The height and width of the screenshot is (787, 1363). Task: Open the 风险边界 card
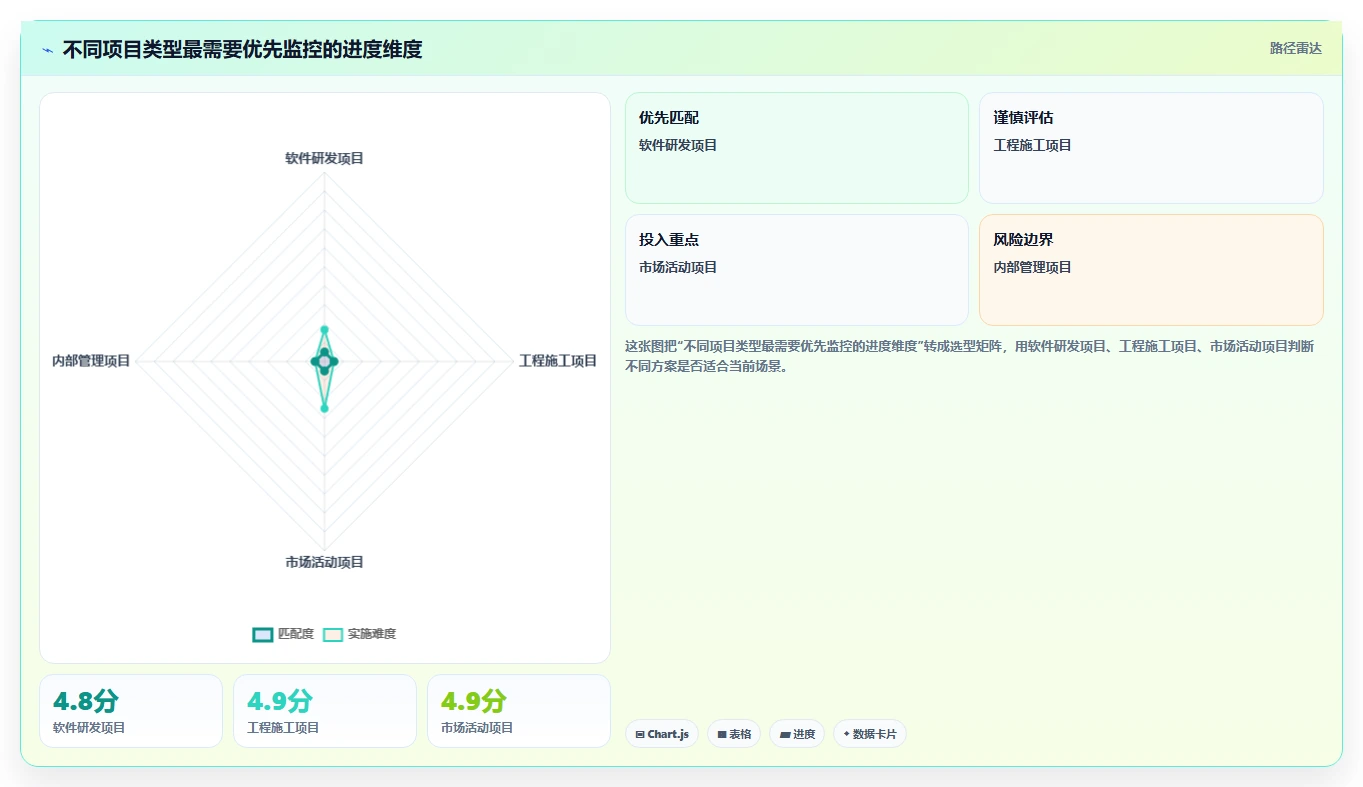click(1151, 270)
